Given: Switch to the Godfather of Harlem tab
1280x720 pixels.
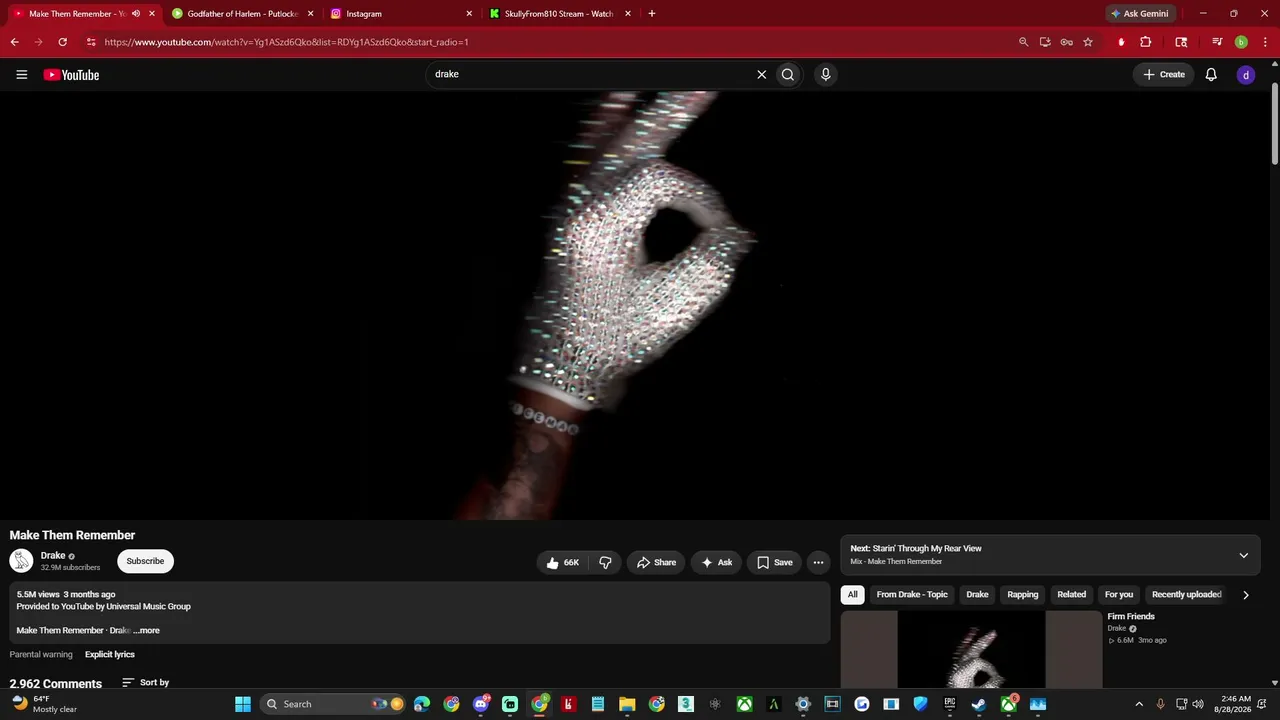Looking at the screenshot, I should pyautogui.click(x=242, y=14).
